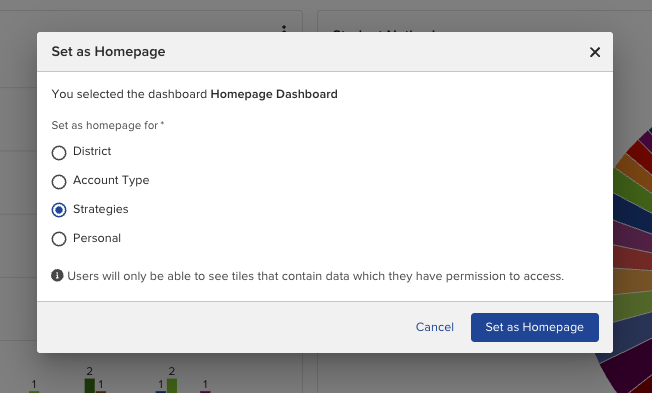Click the info icon beside permissions note

(57, 275)
